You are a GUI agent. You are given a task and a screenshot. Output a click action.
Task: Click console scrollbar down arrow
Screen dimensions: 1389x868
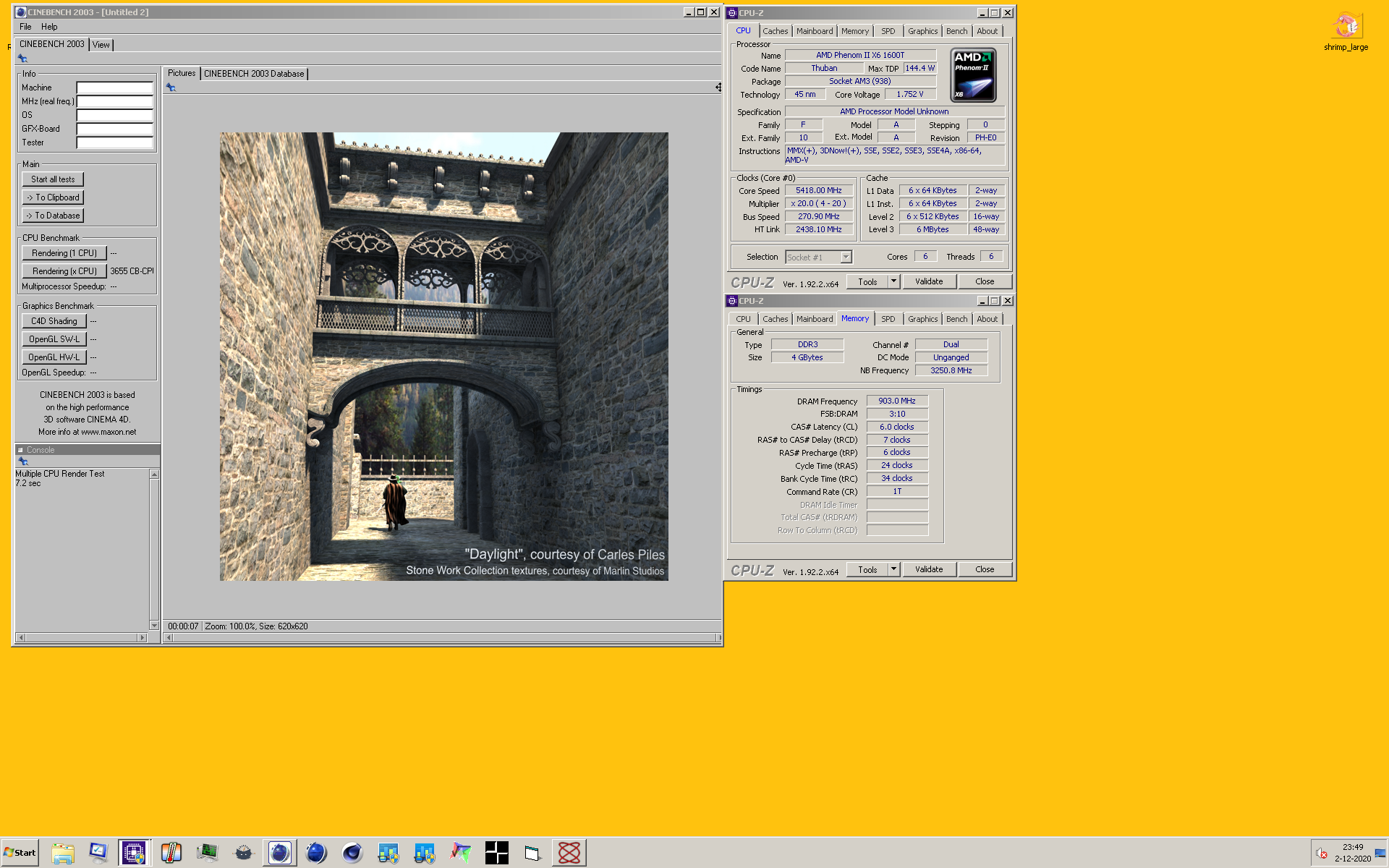point(154,626)
